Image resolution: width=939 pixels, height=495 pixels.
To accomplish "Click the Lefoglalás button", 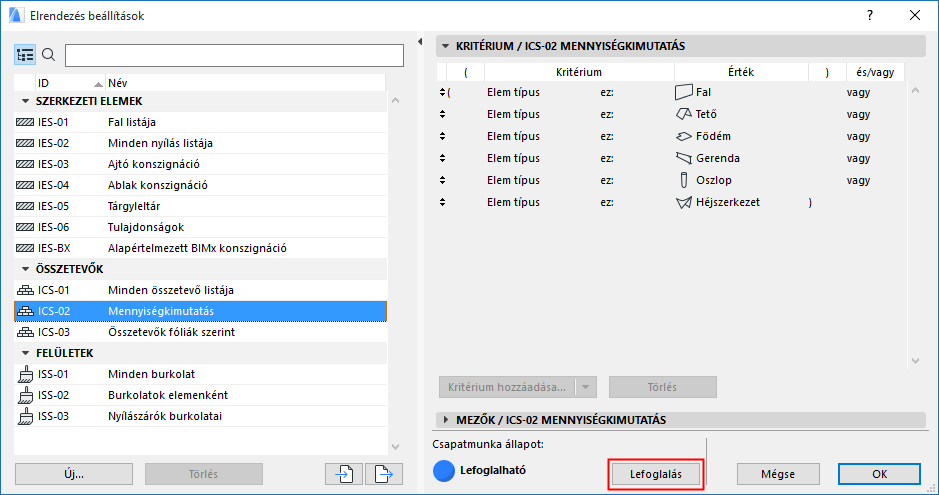I will (656, 474).
